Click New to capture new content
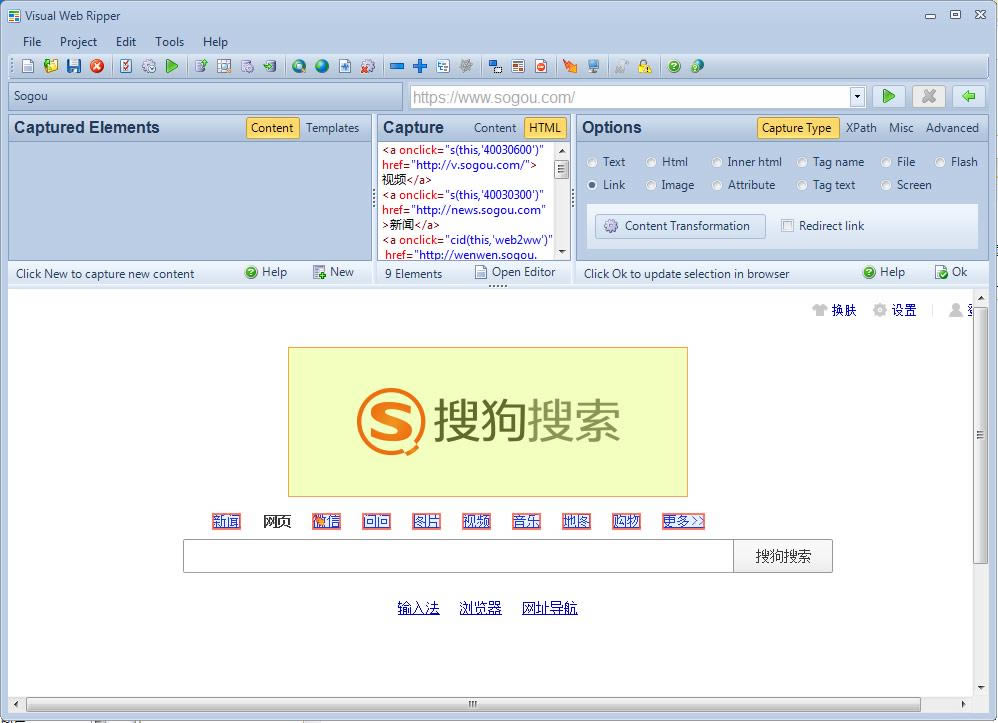 click(x=334, y=272)
